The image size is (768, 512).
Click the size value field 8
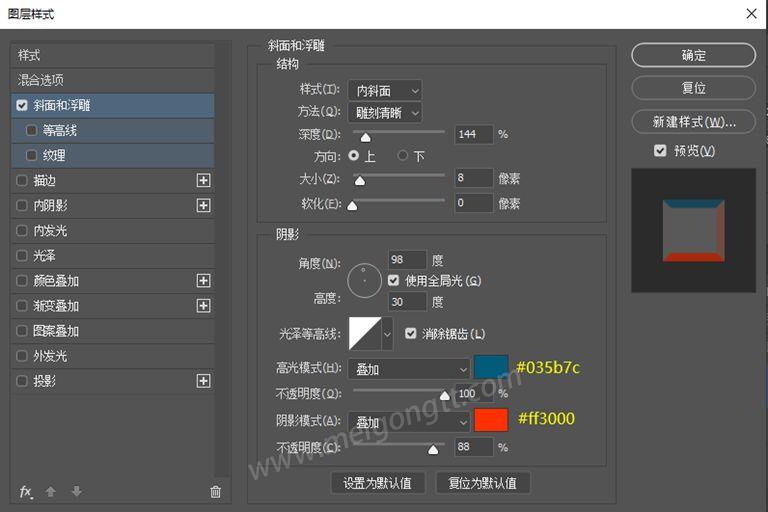474,178
